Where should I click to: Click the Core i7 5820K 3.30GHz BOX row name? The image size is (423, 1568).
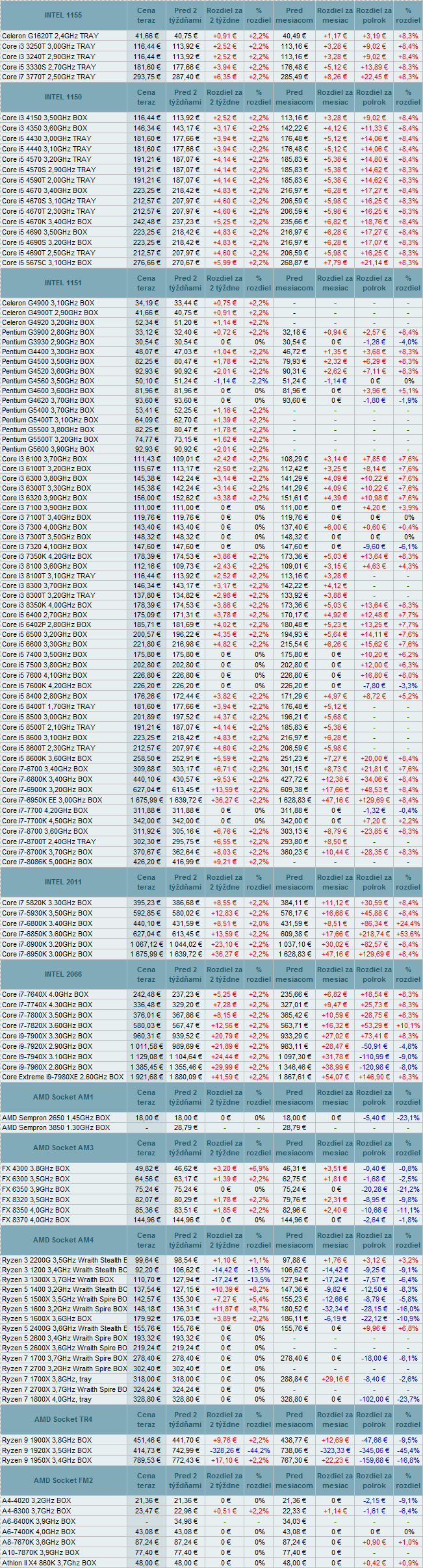tap(47, 903)
